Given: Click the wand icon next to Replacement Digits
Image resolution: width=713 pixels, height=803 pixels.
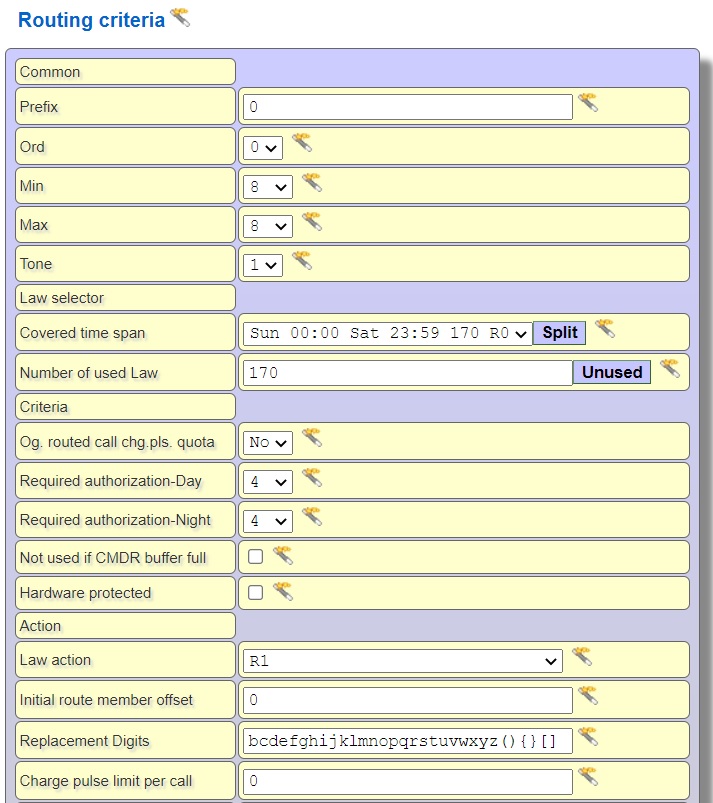Looking at the screenshot, I should [x=587, y=737].
